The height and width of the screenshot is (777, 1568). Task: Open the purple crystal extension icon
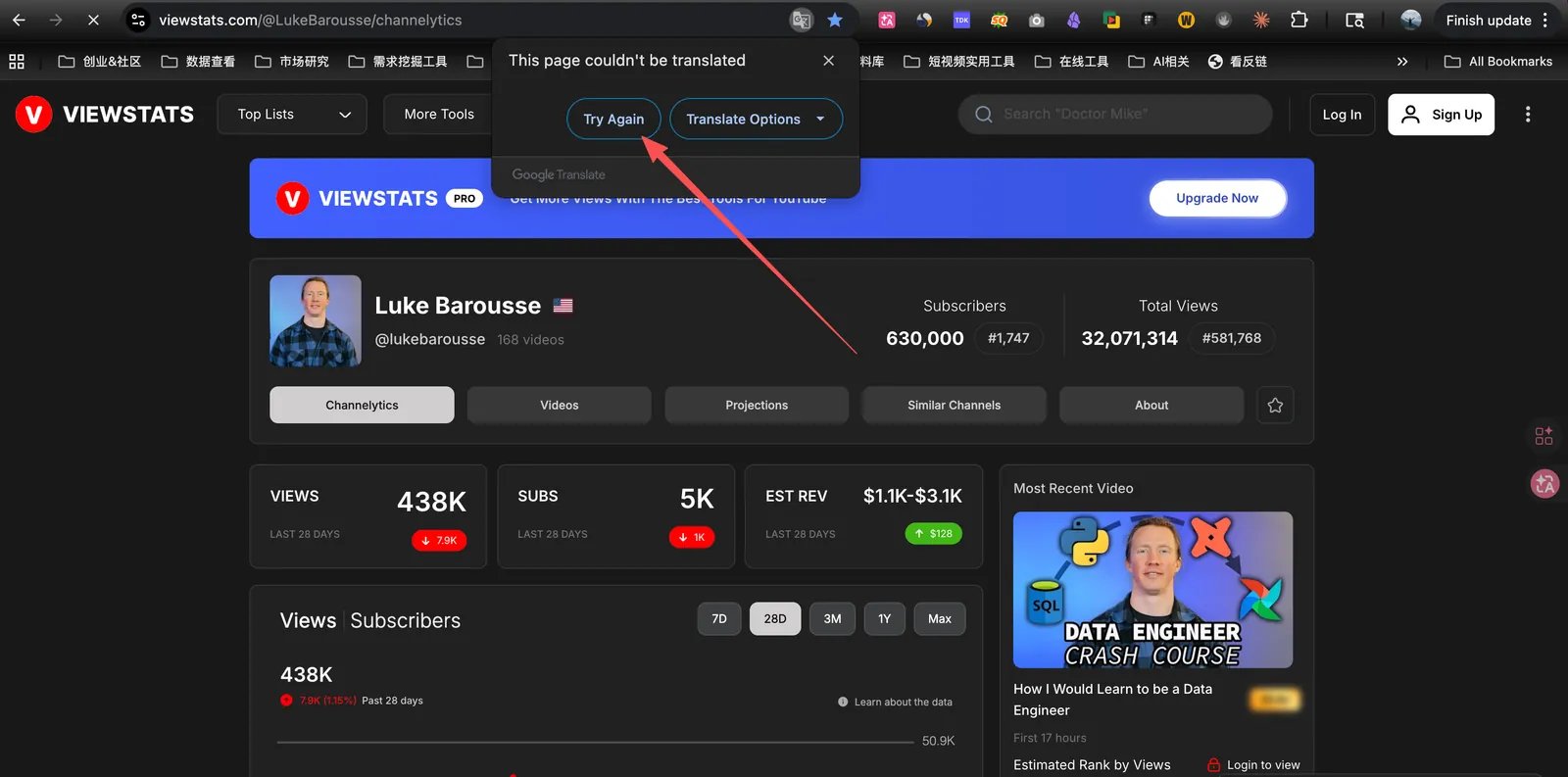1073,20
